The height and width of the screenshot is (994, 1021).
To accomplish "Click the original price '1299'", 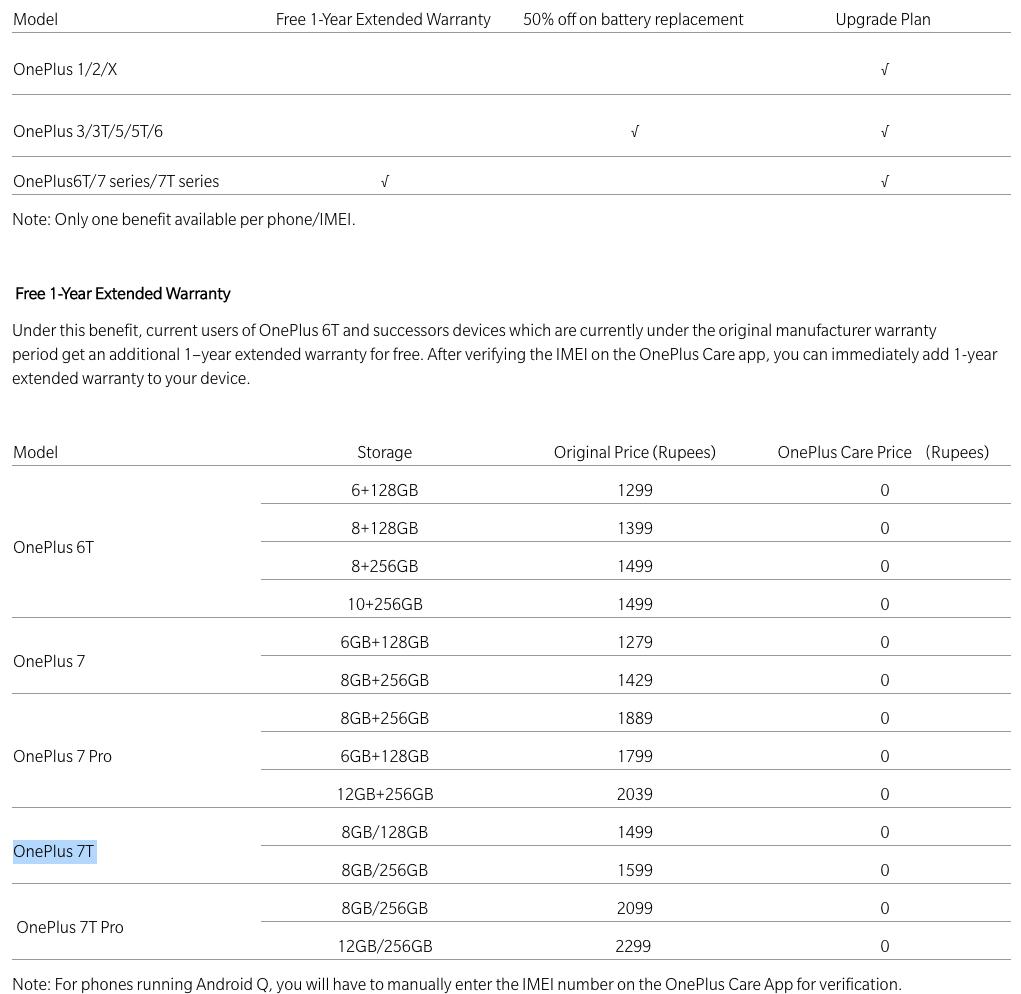I will tap(635, 490).
